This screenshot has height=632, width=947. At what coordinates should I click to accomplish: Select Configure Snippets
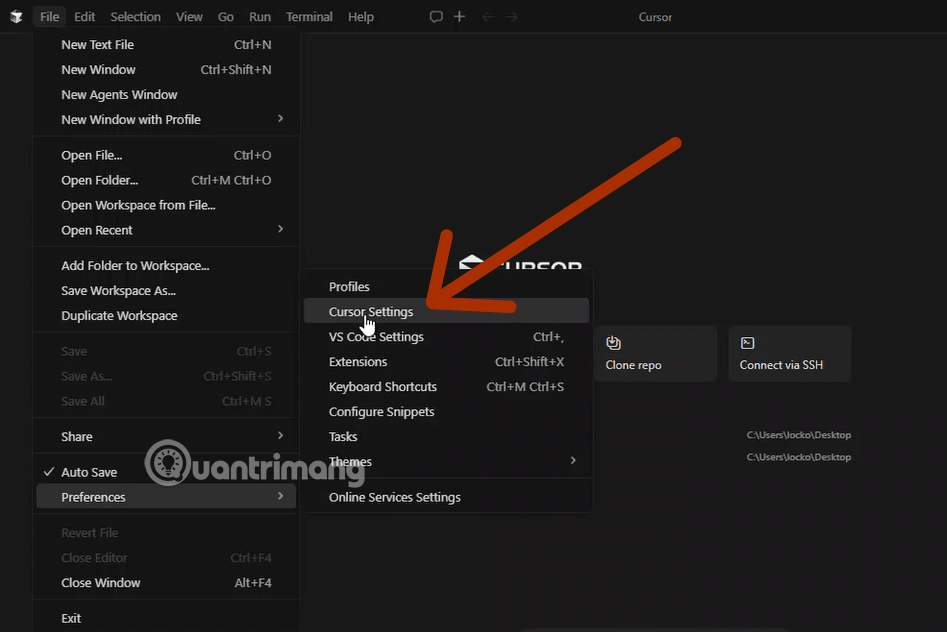pos(380,411)
